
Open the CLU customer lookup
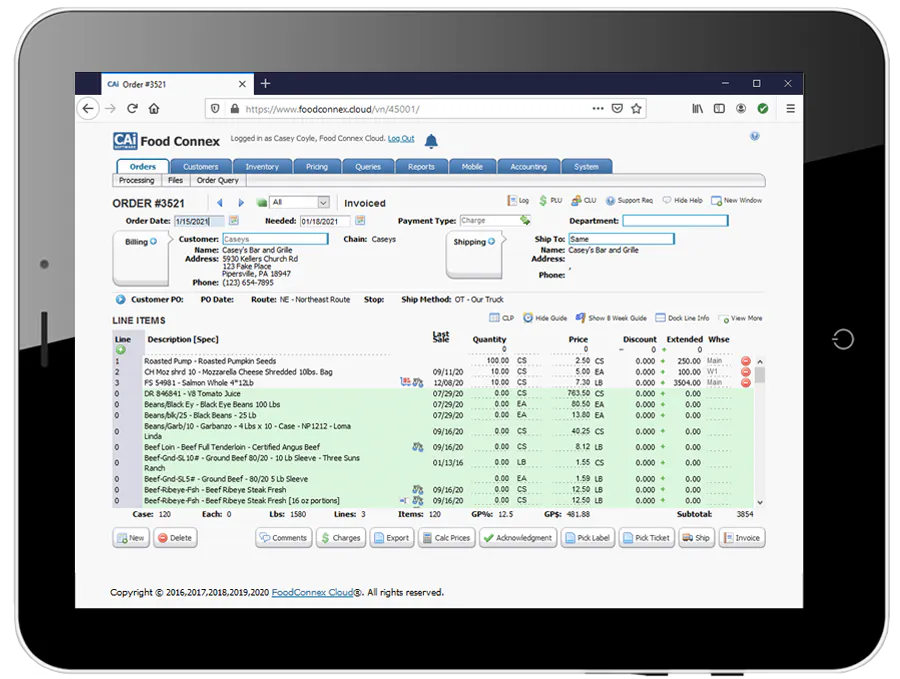[x=584, y=200]
